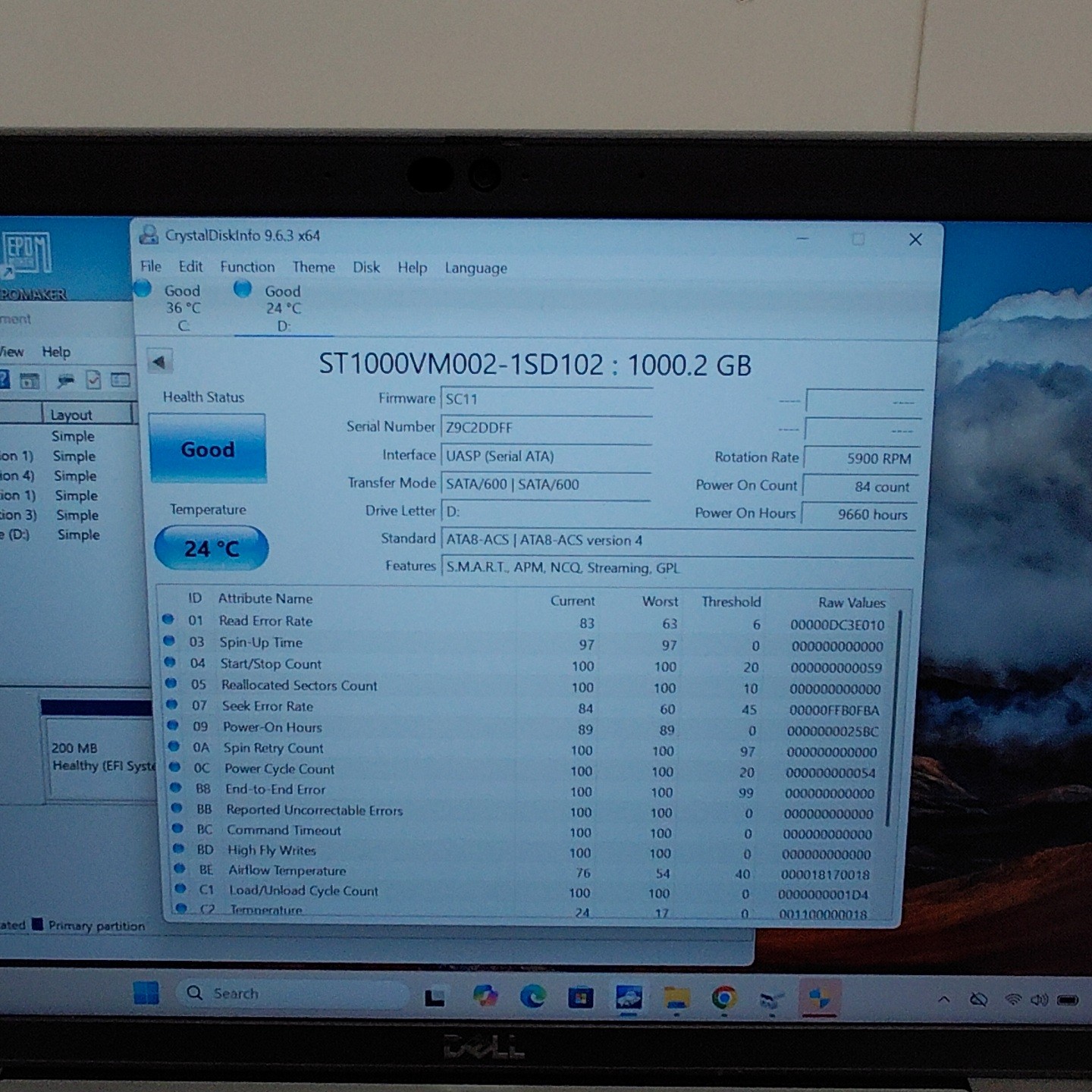The height and width of the screenshot is (1092, 1092).
Task: Click the Interface field showing UASP
Action: click(x=546, y=457)
